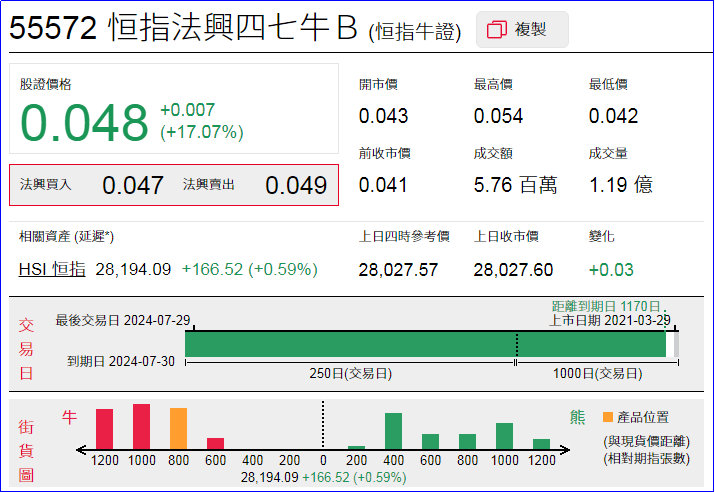The image size is (715, 492).
Task: Click the 變化 value +0.03
Action: pos(611,270)
